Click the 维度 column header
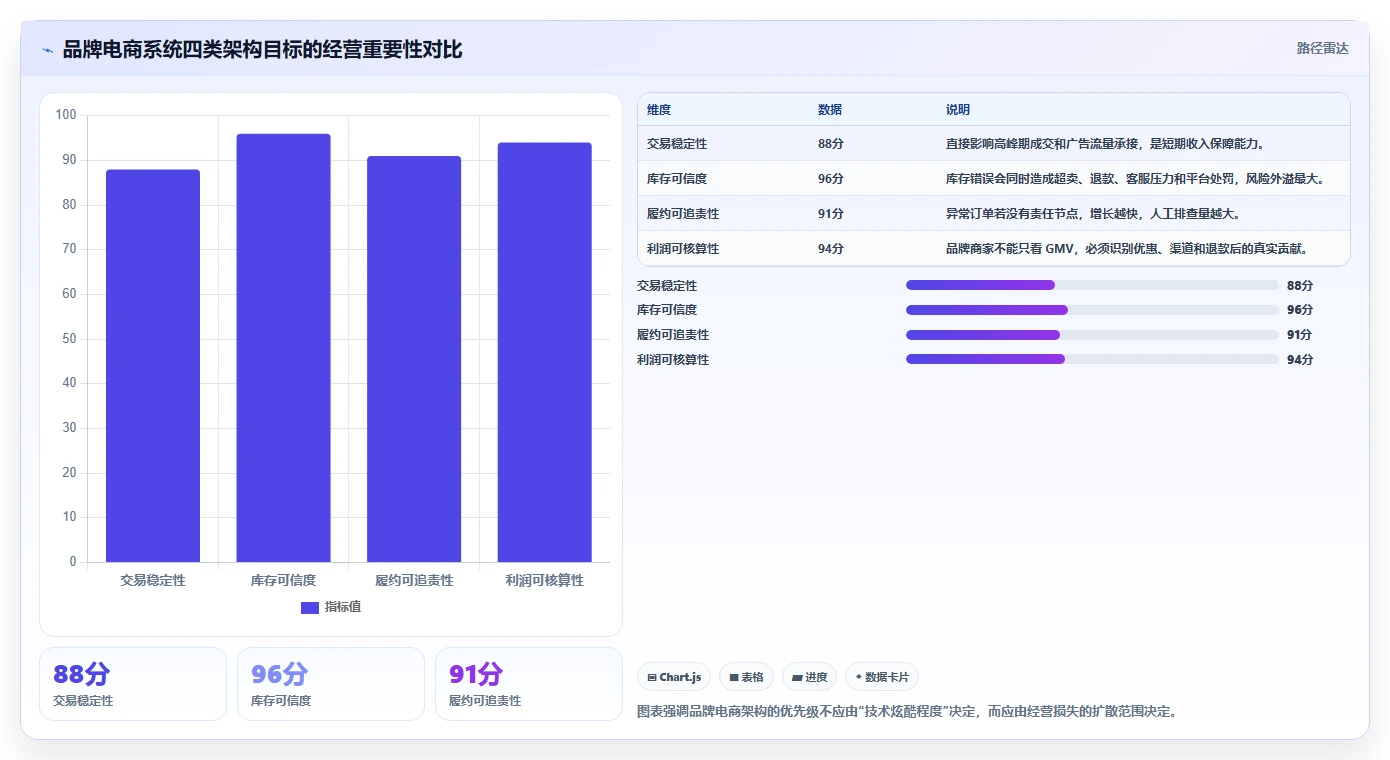The width and height of the screenshot is (1390, 760). (x=659, y=110)
